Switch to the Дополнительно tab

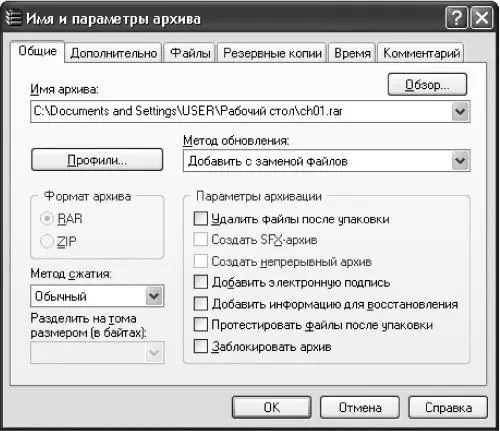click(x=113, y=53)
